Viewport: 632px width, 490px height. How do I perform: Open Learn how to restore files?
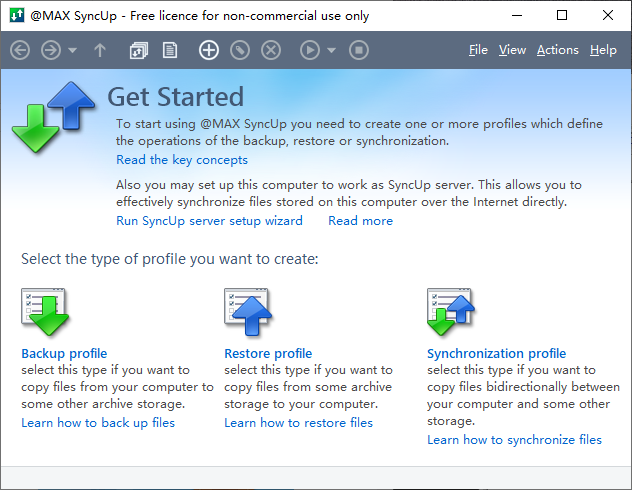tap(298, 423)
